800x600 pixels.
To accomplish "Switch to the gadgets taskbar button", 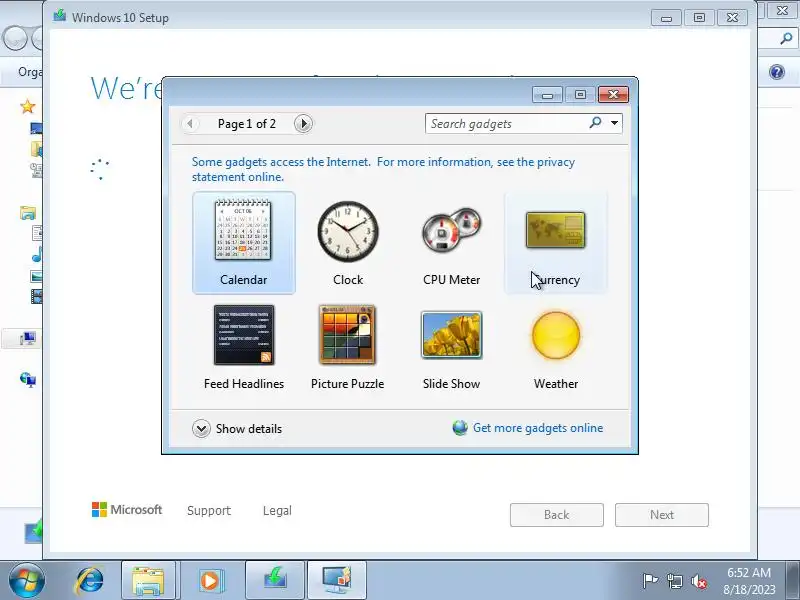I will pyautogui.click(x=337, y=581).
